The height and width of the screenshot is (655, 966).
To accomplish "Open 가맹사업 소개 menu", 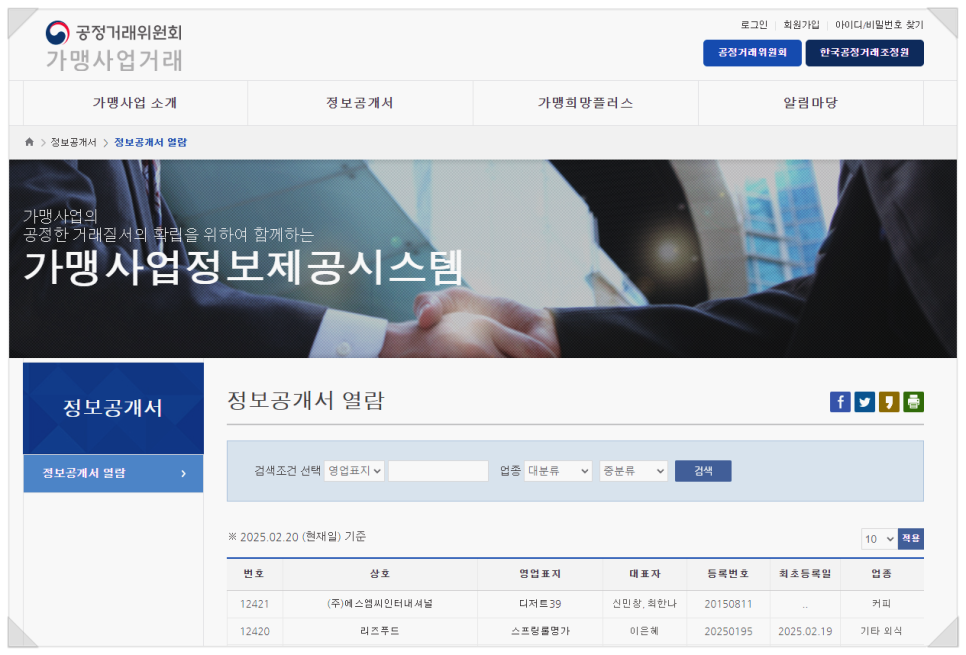I will click(135, 103).
